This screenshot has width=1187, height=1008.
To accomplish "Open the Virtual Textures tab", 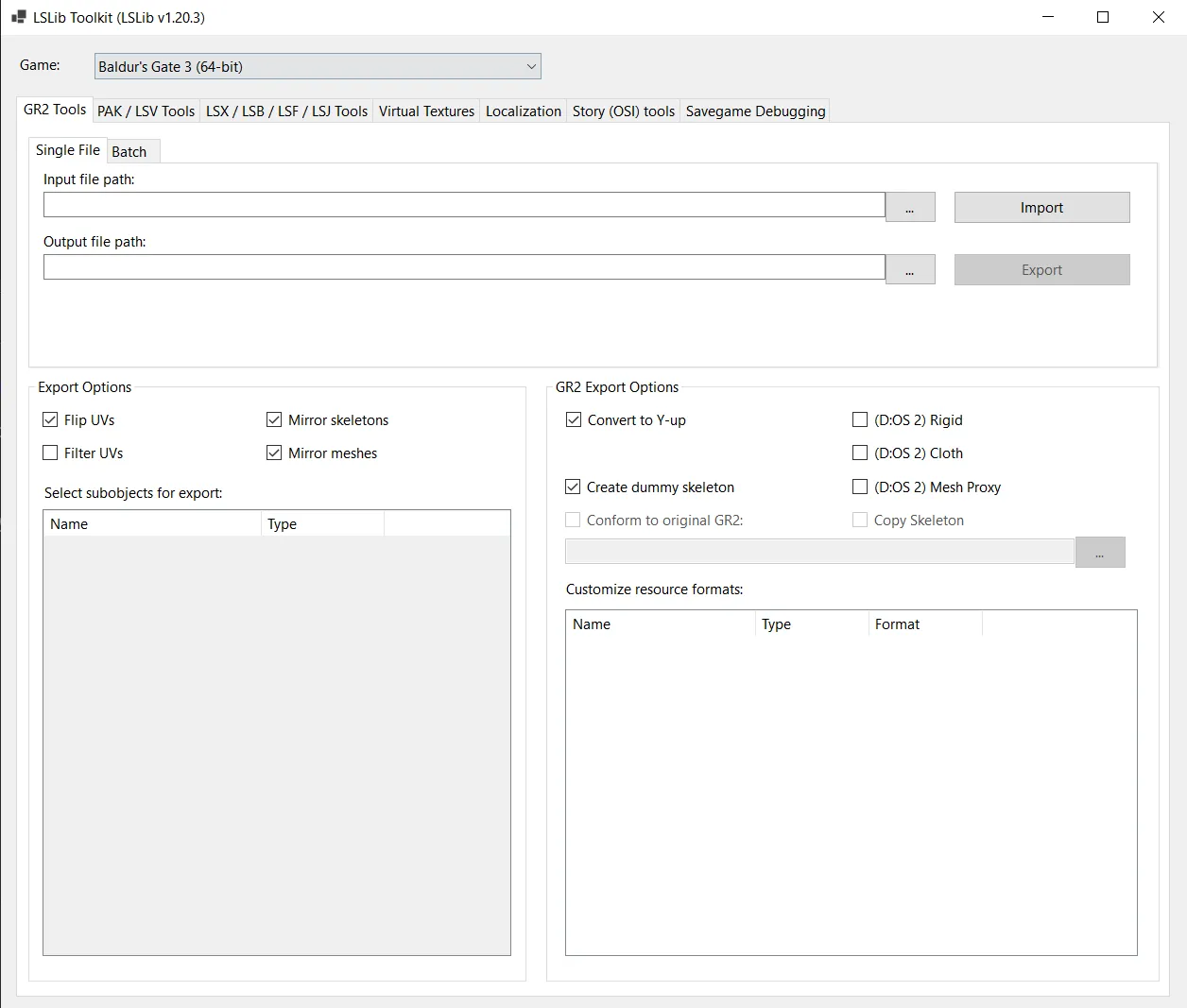I will [x=426, y=111].
